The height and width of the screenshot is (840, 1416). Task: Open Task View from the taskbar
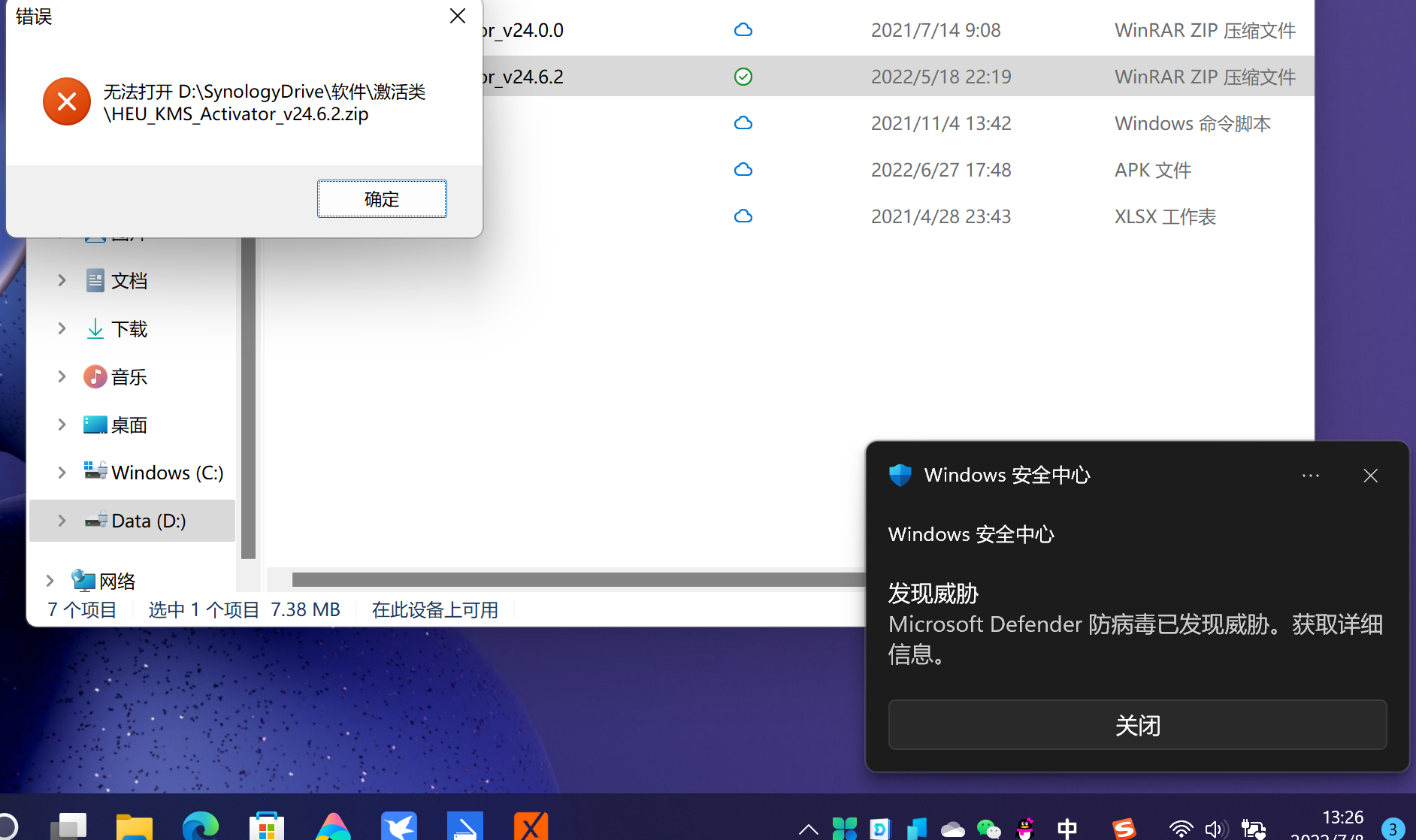[x=68, y=826]
